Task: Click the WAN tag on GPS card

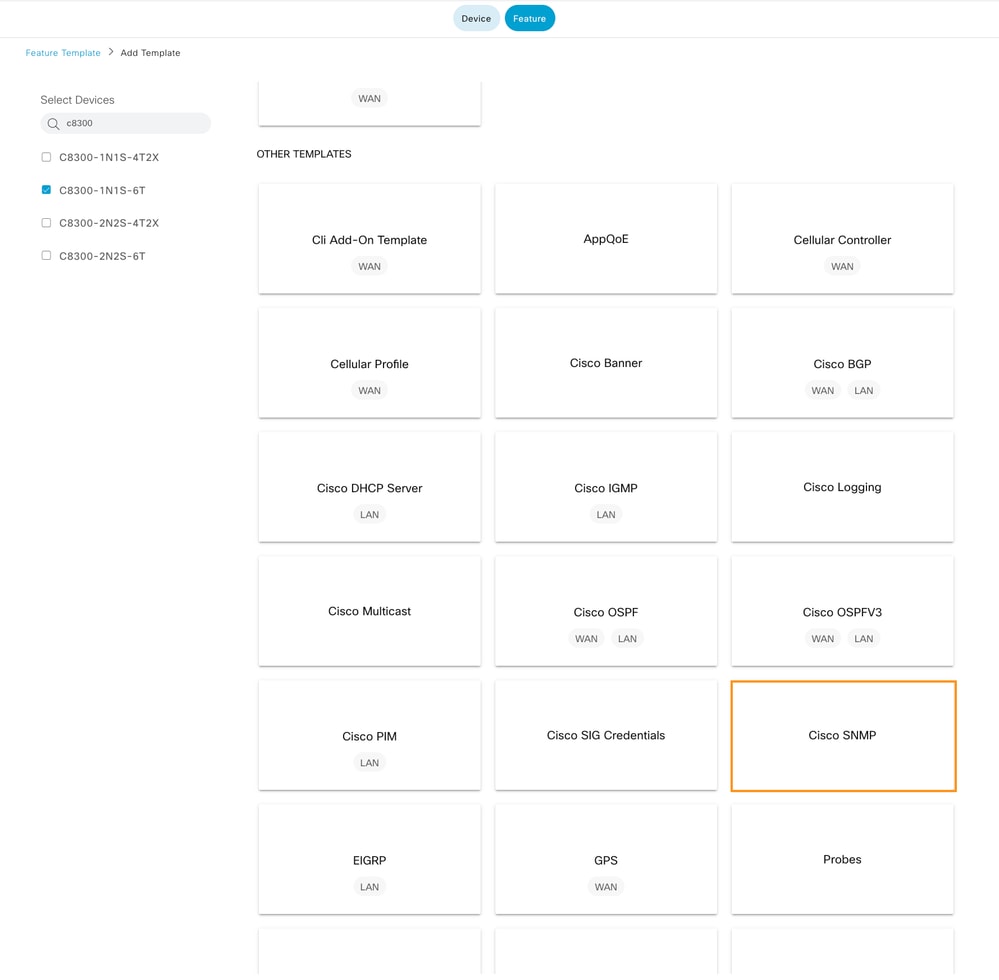Action: click(x=606, y=887)
